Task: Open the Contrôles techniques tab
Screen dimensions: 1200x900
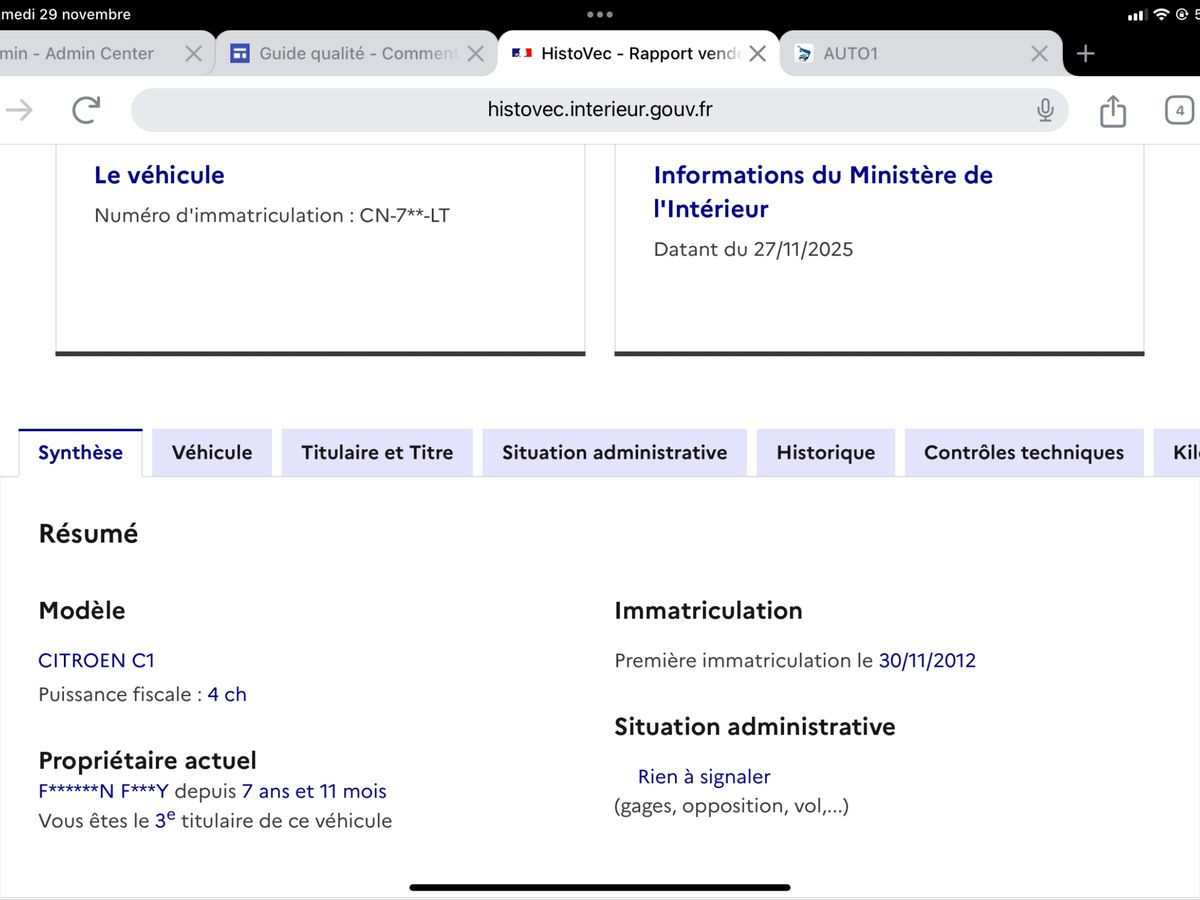Action: 1024,453
